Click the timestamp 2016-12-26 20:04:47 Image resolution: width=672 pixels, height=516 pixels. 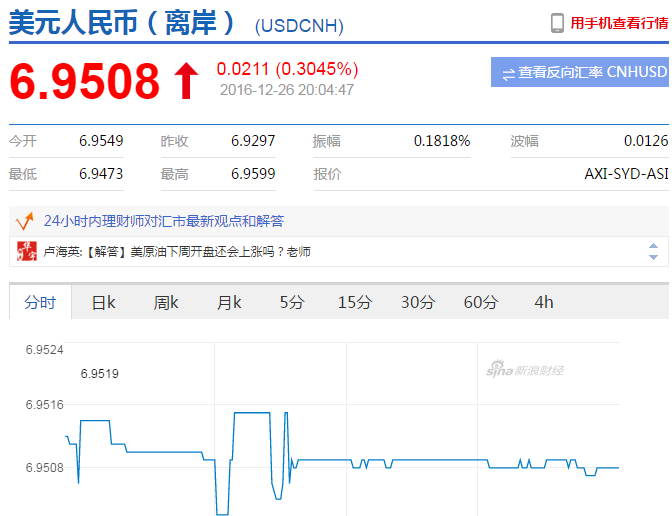tap(287, 90)
